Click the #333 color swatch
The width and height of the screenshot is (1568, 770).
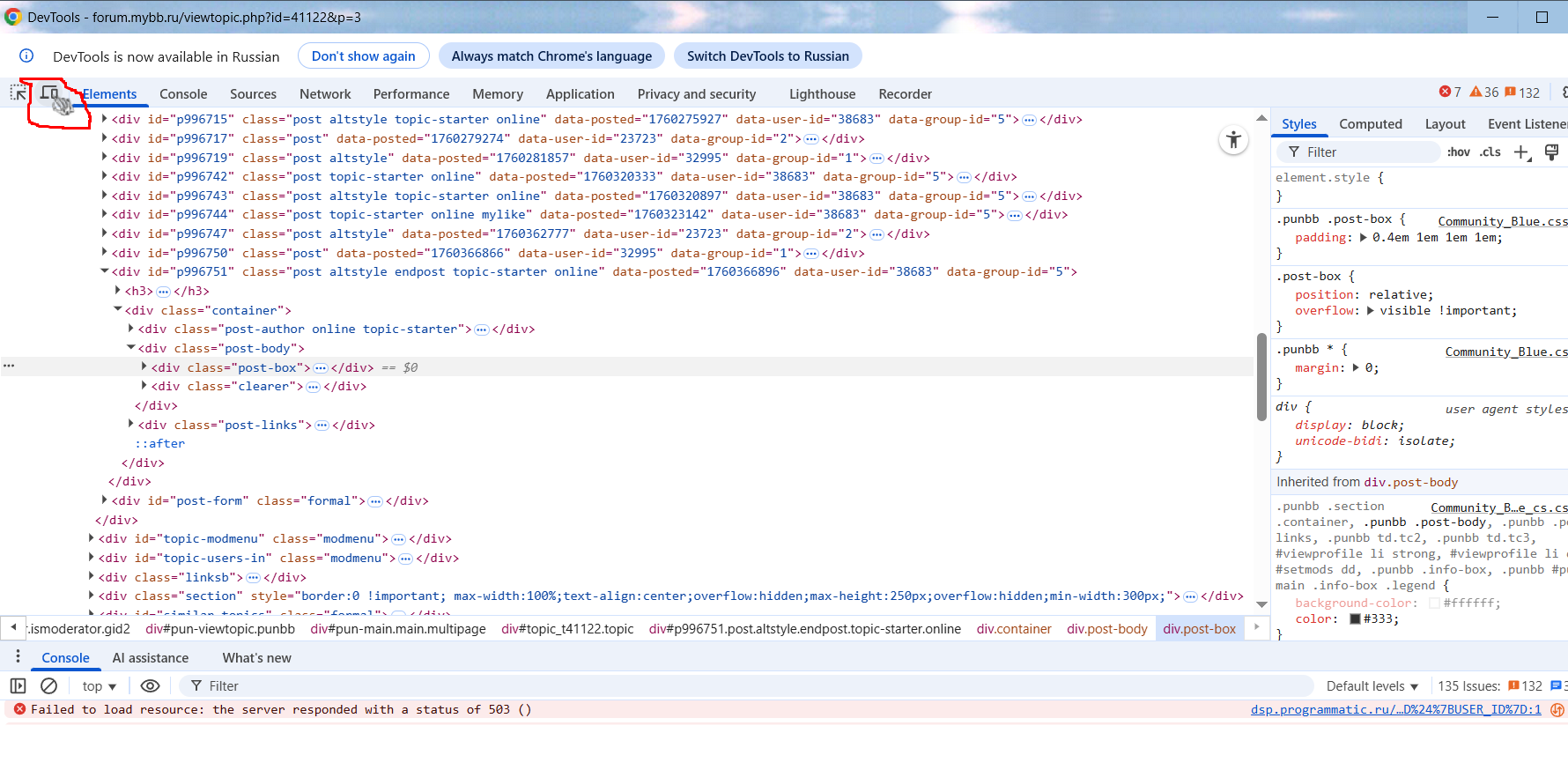click(x=1355, y=618)
